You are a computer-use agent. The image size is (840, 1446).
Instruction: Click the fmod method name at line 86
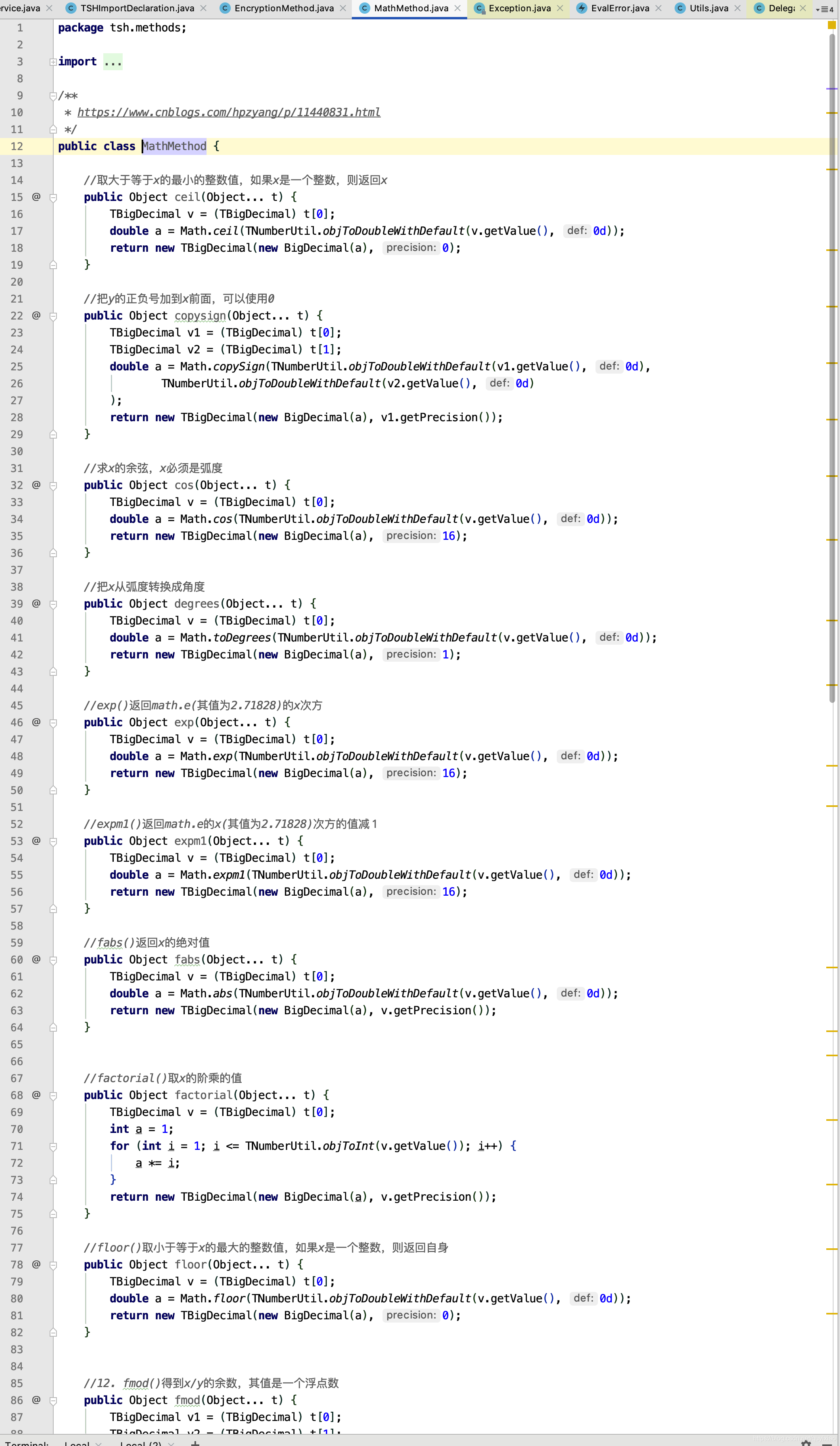pyautogui.click(x=187, y=1400)
